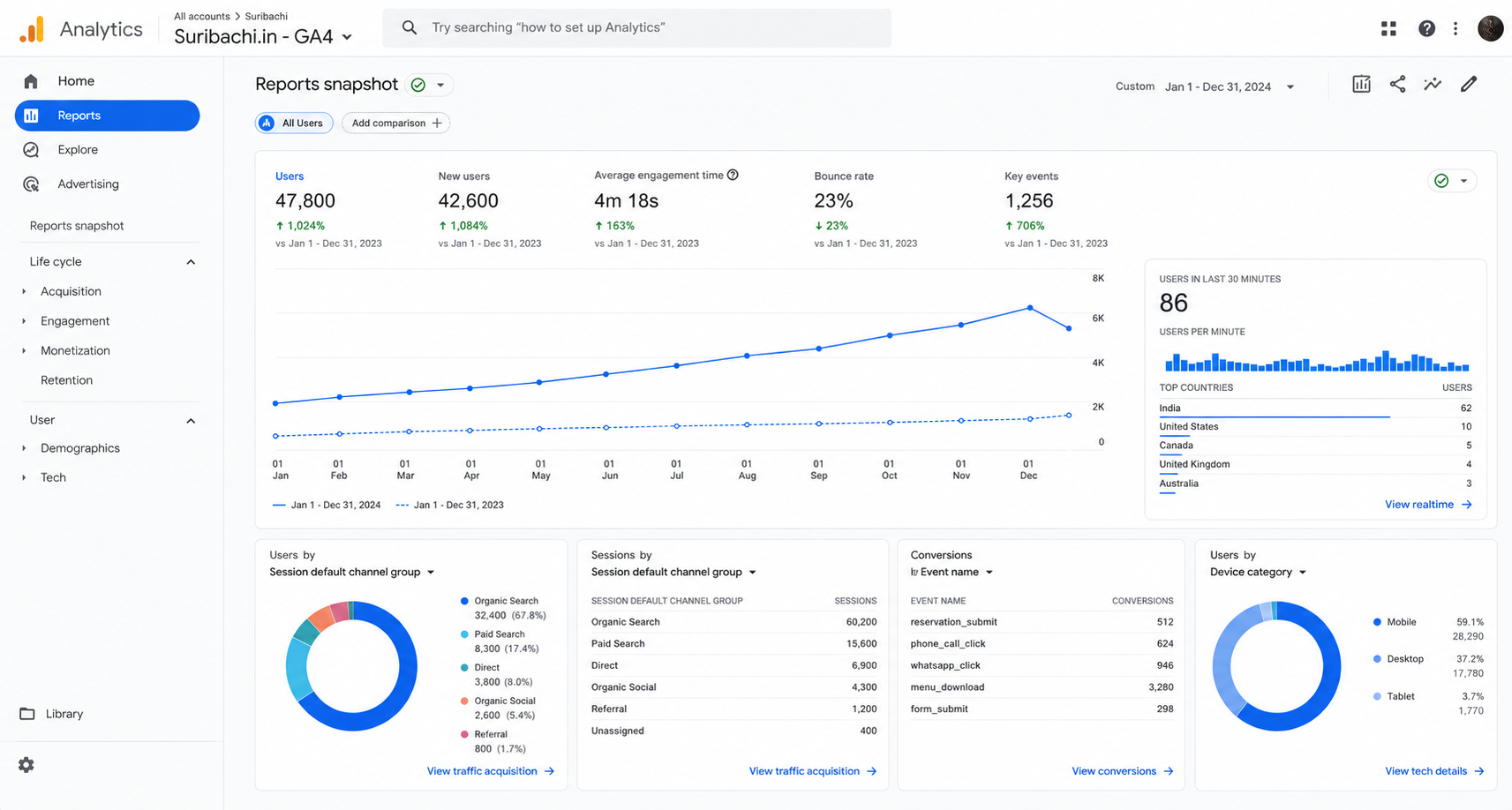Open the Retention report
This screenshot has width=1512, height=810.
pyautogui.click(x=66, y=380)
